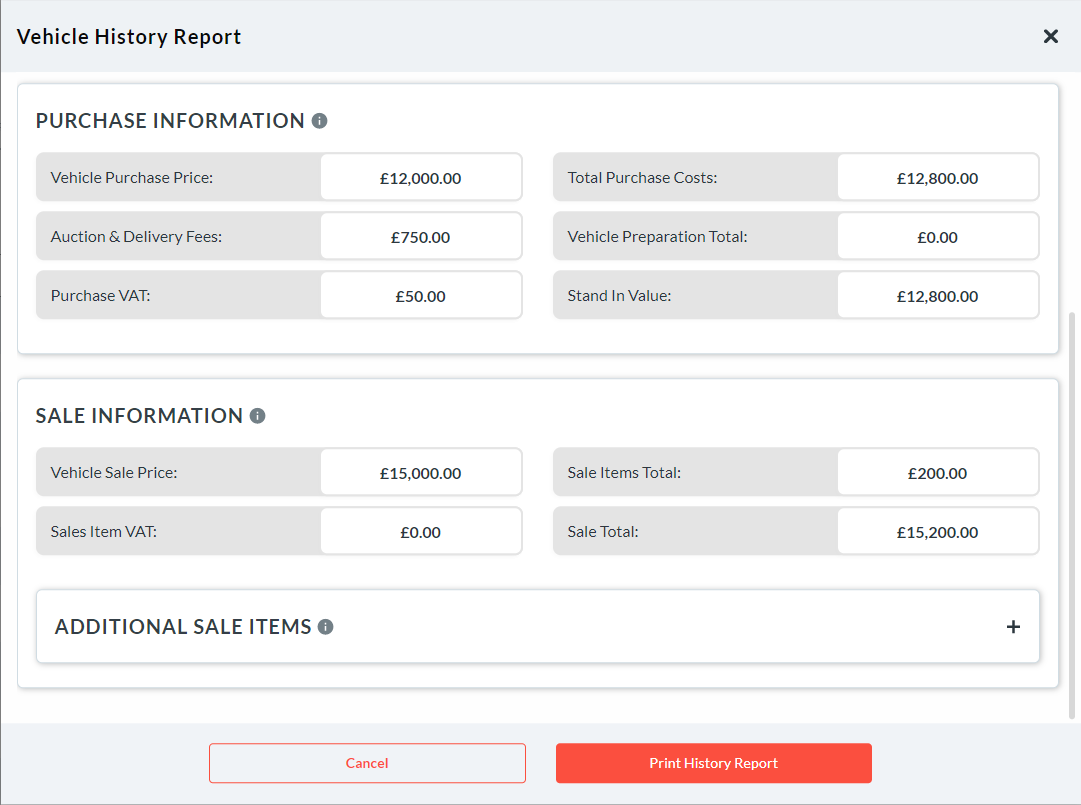1081x805 pixels.
Task: Click the Additional Sale Items header
Action: coord(183,627)
